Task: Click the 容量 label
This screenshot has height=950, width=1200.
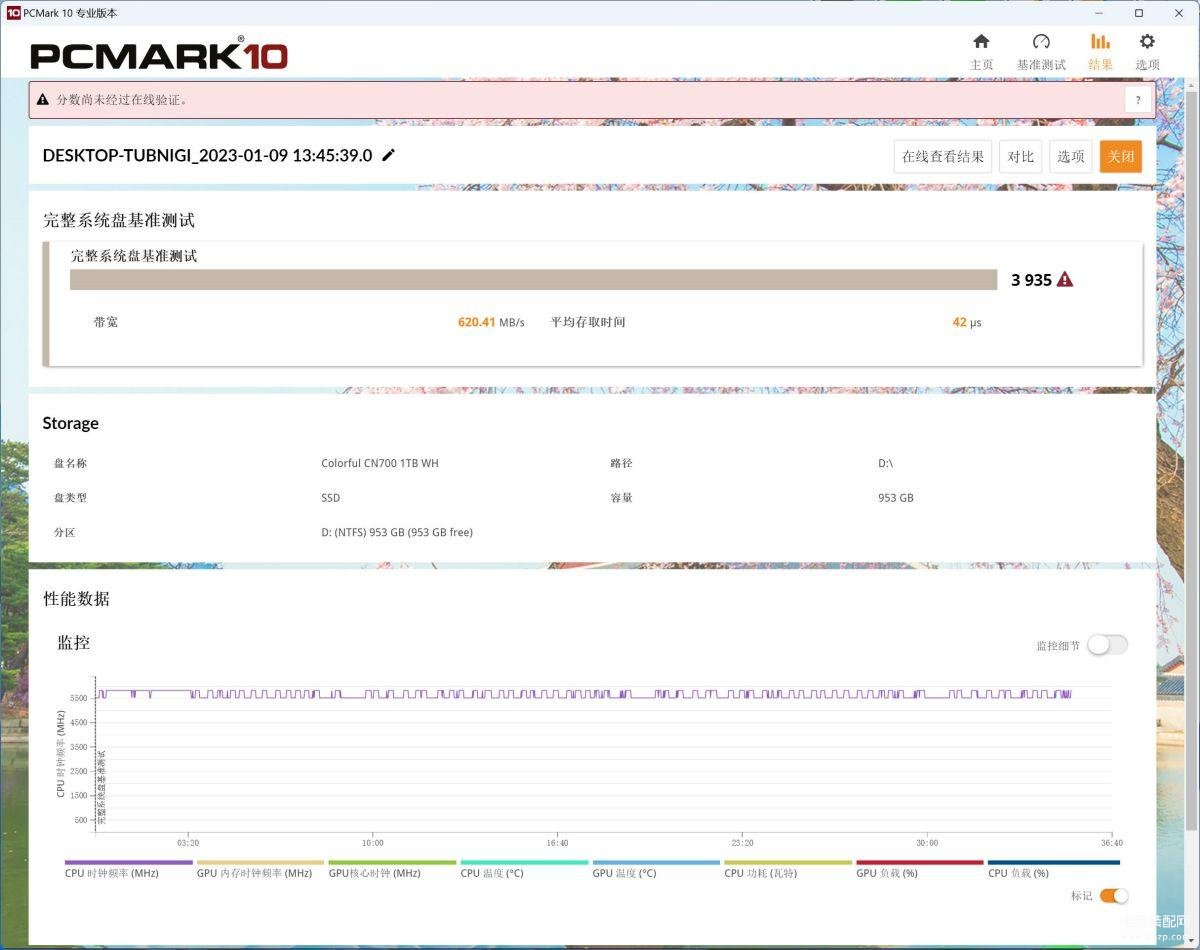Action: coord(621,497)
